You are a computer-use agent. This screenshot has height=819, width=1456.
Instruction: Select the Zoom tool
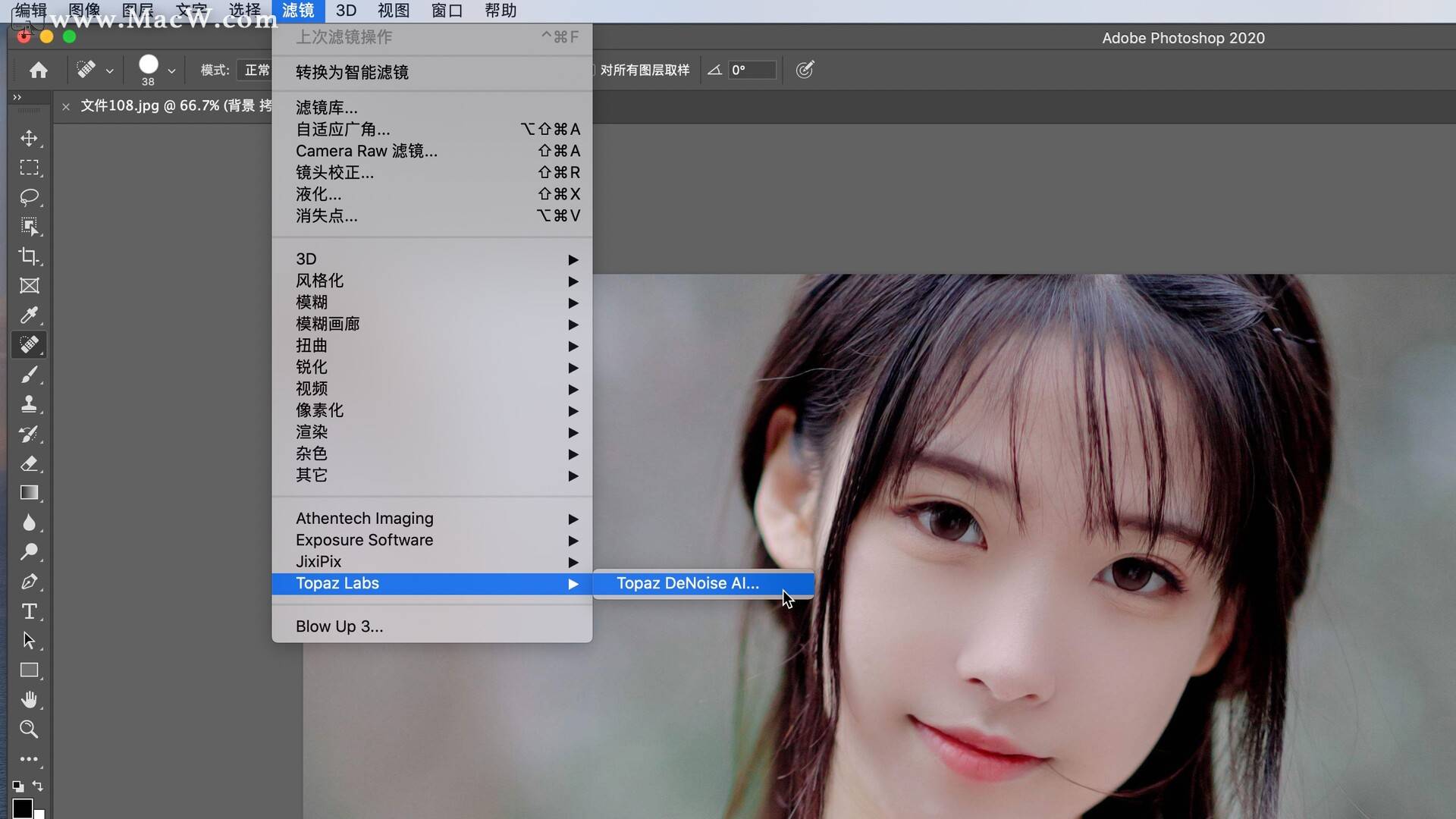[x=29, y=730]
